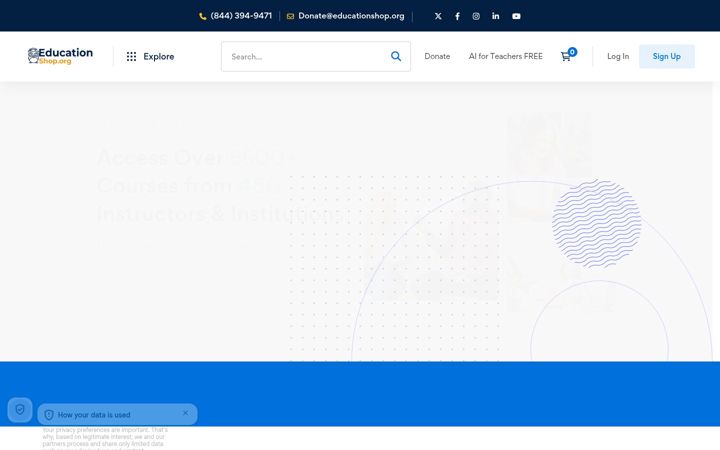Image resolution: width=720 pixels, height=450 pixels.
Task: Click the Education Shop.org logo
Action: (60, 56)
